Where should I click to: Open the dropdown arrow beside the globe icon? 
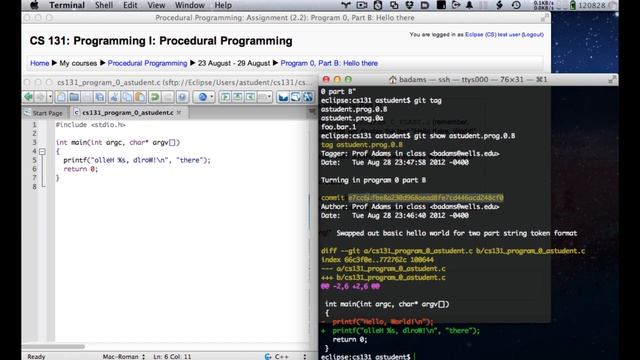click(x=211, y=97)
